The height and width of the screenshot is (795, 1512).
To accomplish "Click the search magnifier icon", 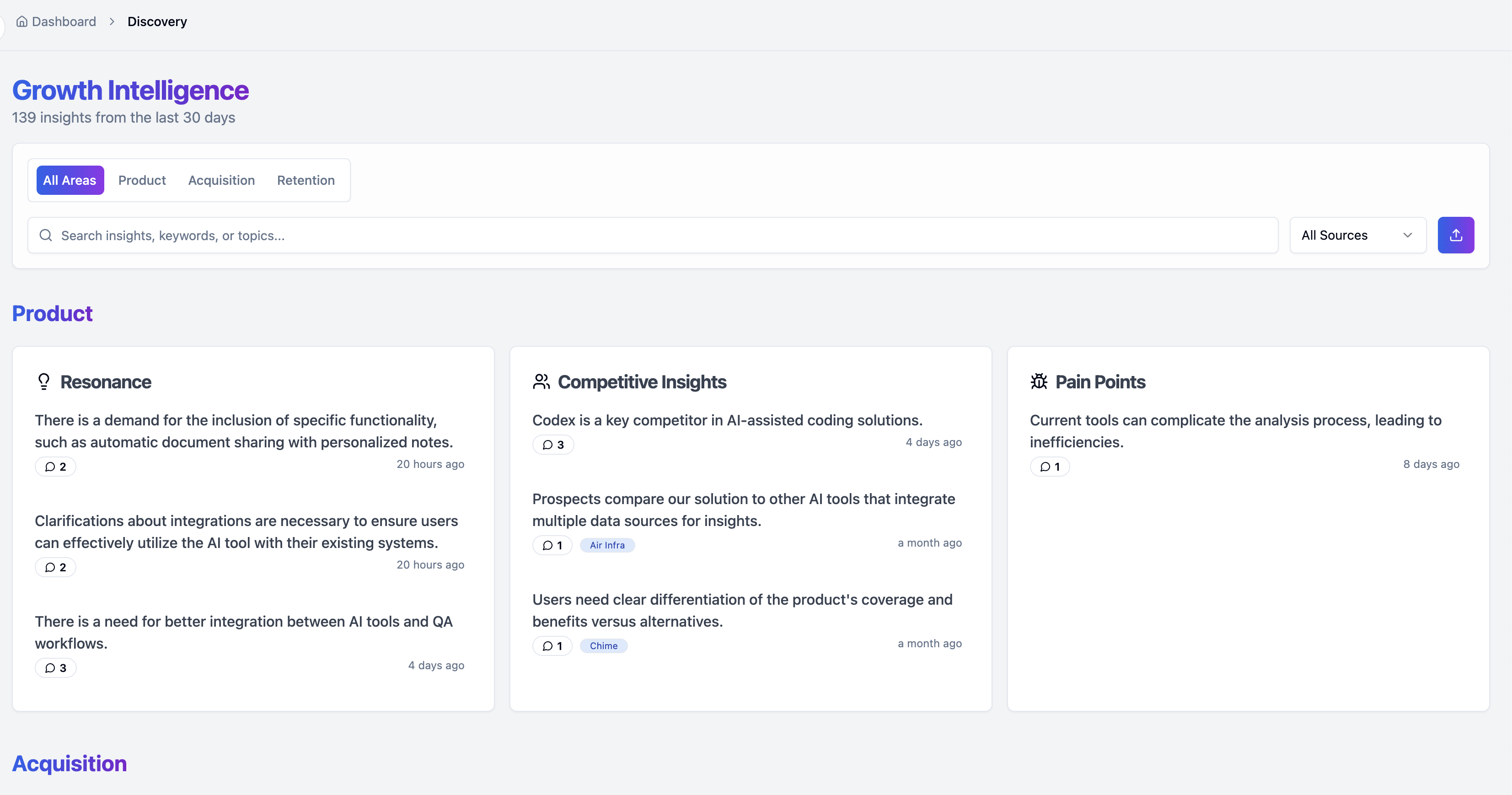I will [46, 235].
